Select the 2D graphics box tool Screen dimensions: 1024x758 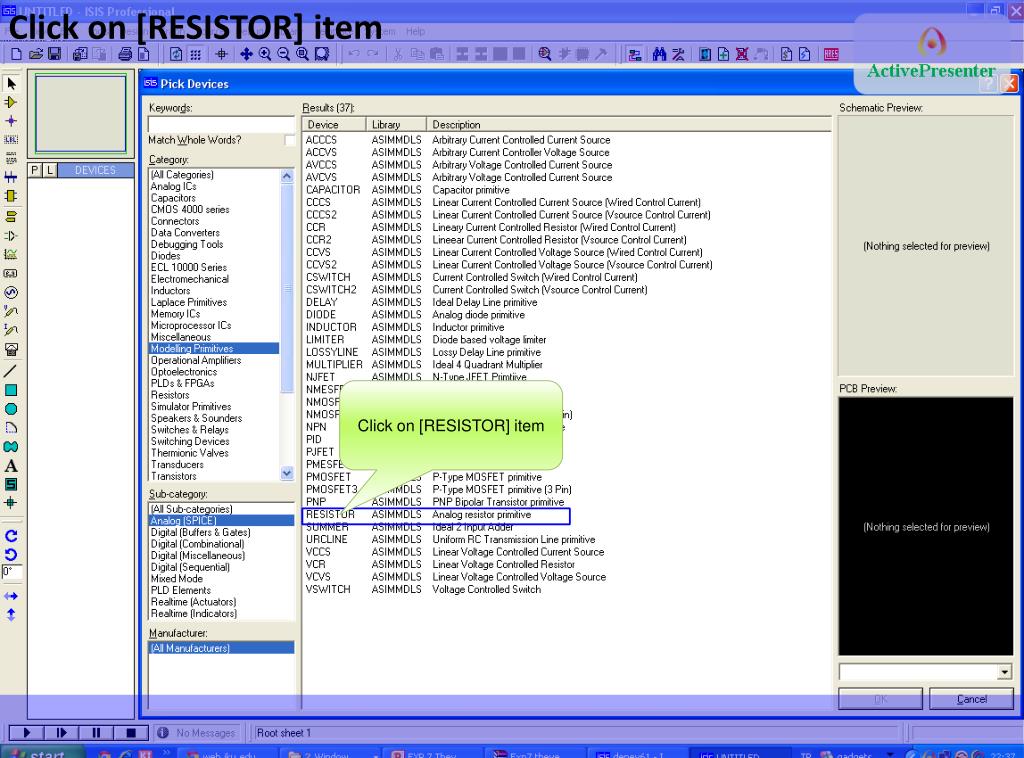pyautogui.click(x=11, y=390)
